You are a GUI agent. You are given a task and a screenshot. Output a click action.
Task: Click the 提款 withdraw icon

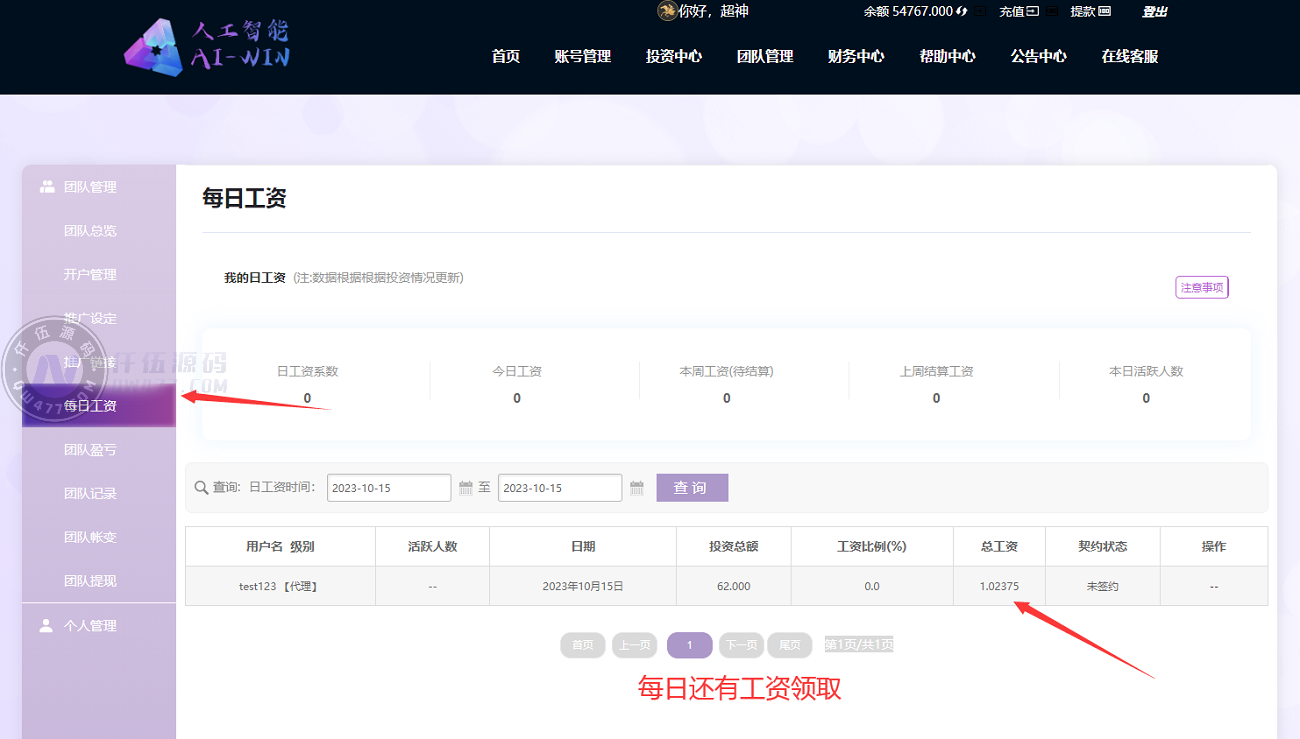tap(1105, 12)
